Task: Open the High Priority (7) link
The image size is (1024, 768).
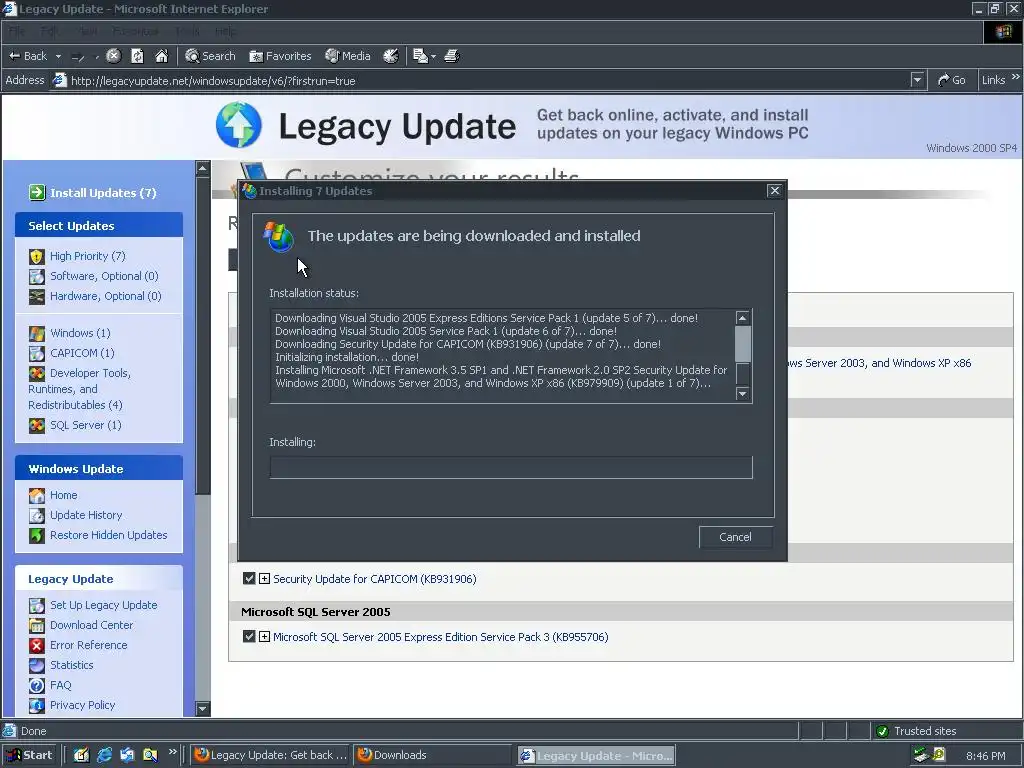Action: coord(88,256)
